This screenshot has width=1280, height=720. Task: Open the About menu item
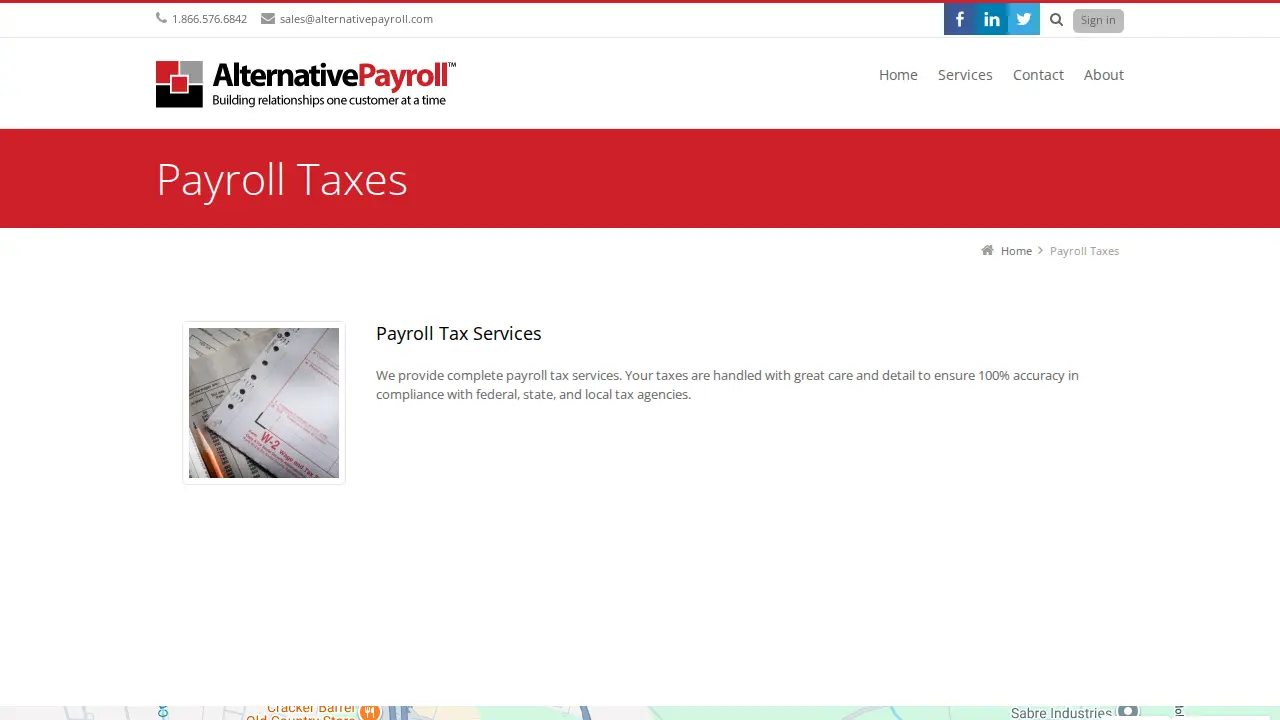(x=1104, y=75)
